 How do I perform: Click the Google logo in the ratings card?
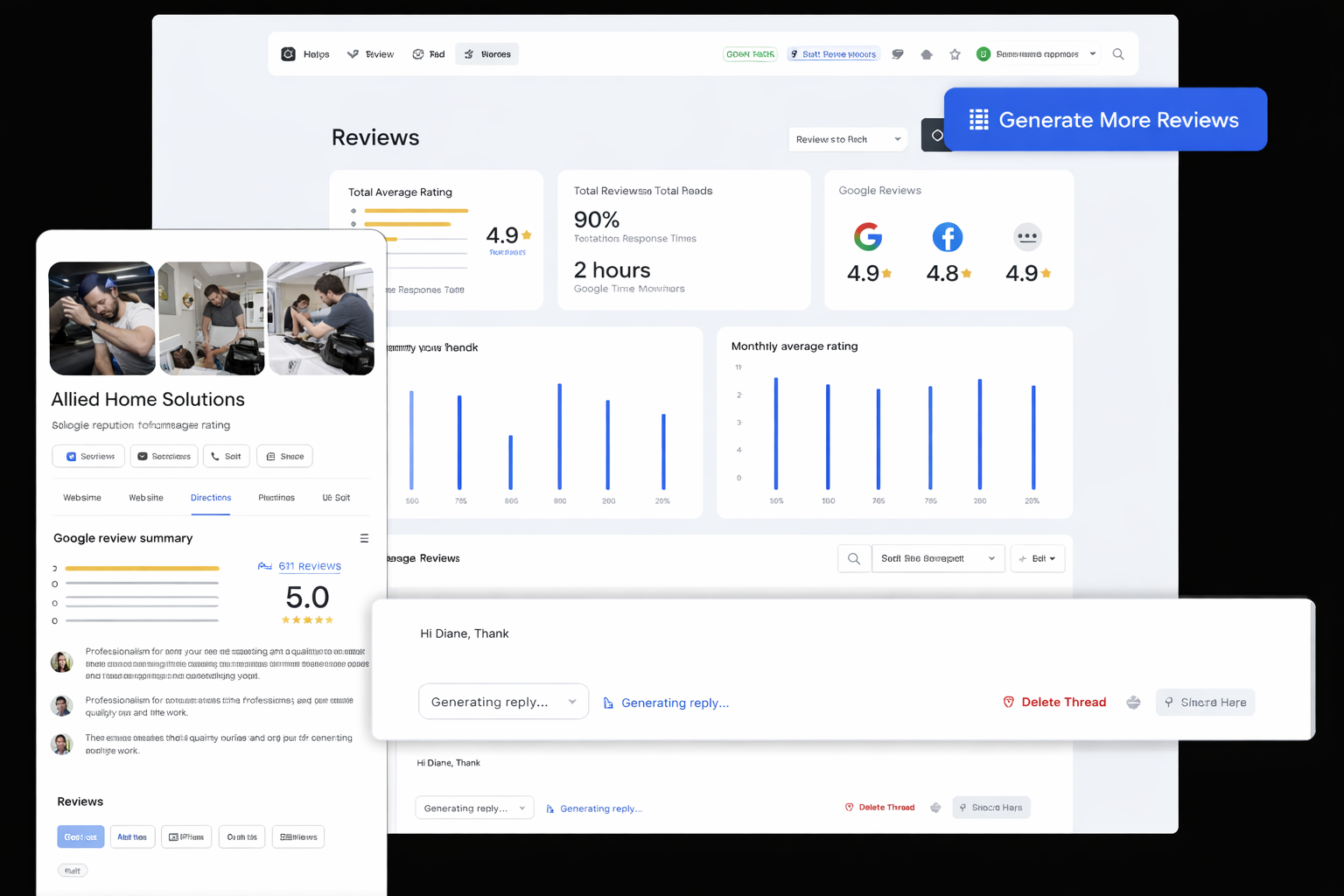click(x=868, y=236)
